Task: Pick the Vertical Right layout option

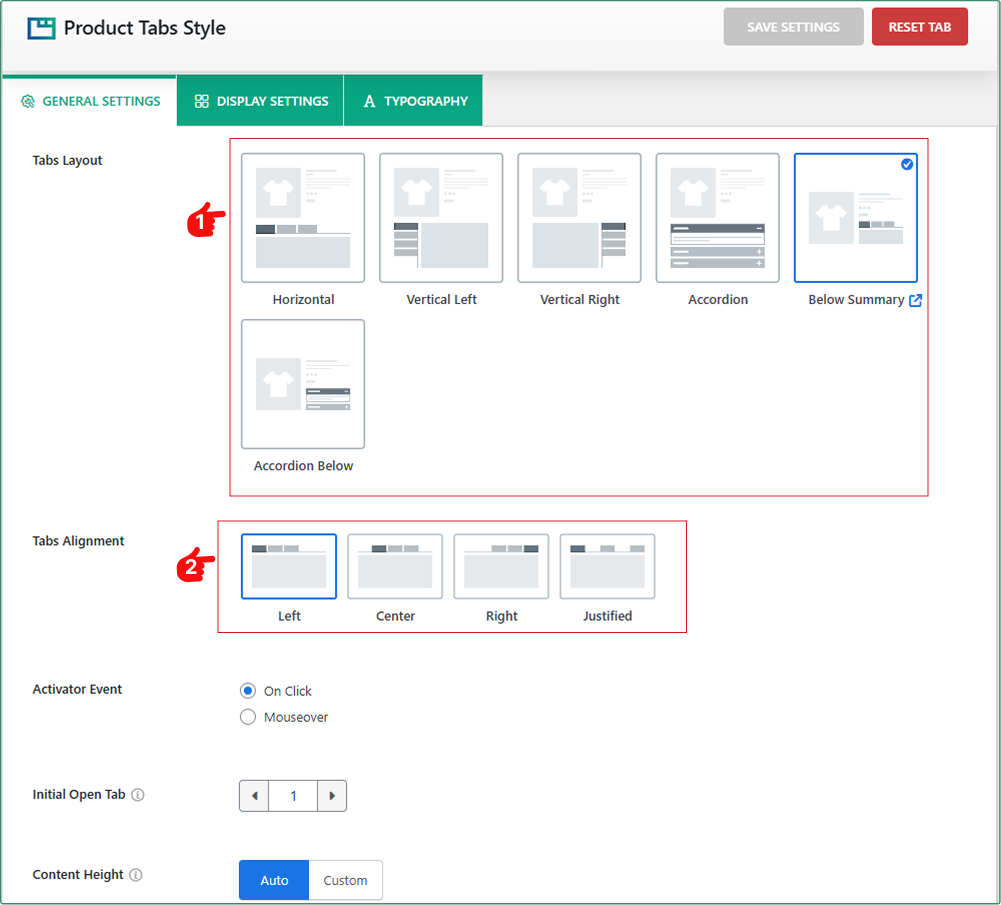Action: (579, 218)
